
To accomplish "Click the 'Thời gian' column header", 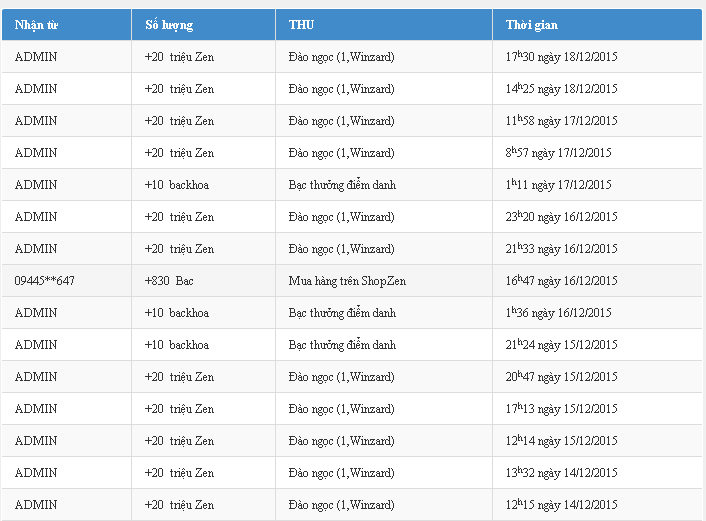I will 532,25.
